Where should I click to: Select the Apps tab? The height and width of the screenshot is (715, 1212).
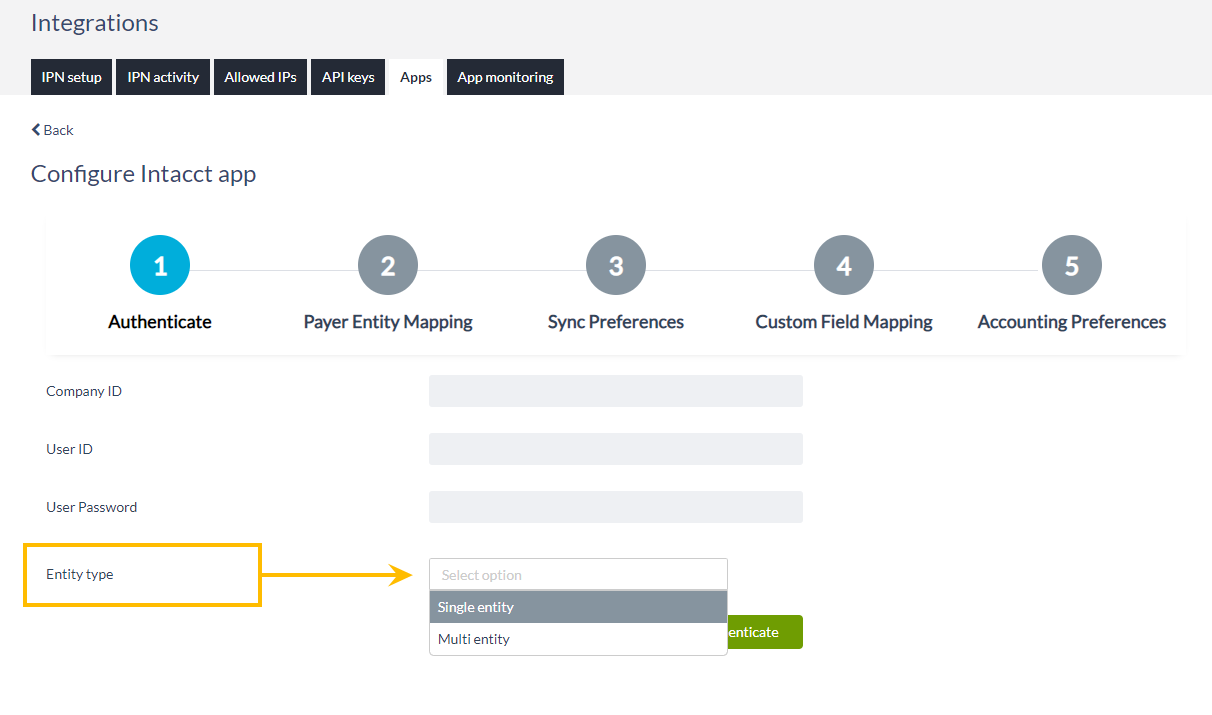pyautogui.click(x=415, y=77)
